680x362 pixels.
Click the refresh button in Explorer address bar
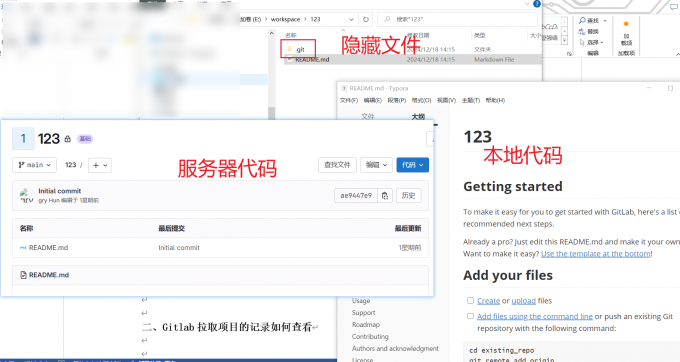click(366, 20)
